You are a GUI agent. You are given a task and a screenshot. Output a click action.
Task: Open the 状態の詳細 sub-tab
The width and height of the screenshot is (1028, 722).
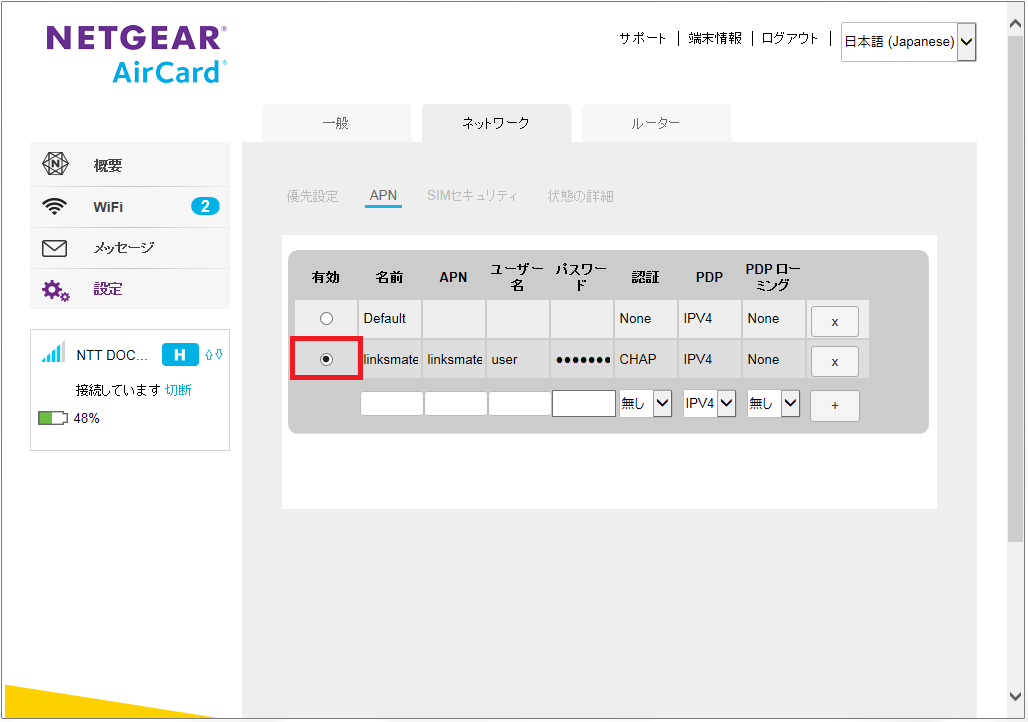[x=580, y=196]
